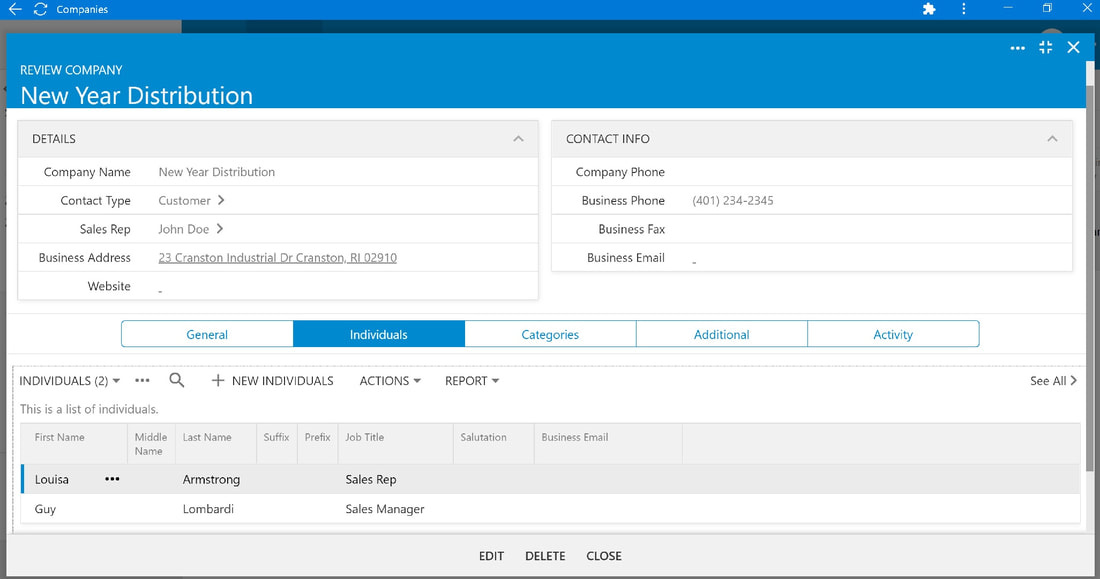Open the vertical dots app menu
Viewport: 1100px width, 579px height.
(963, 9)
